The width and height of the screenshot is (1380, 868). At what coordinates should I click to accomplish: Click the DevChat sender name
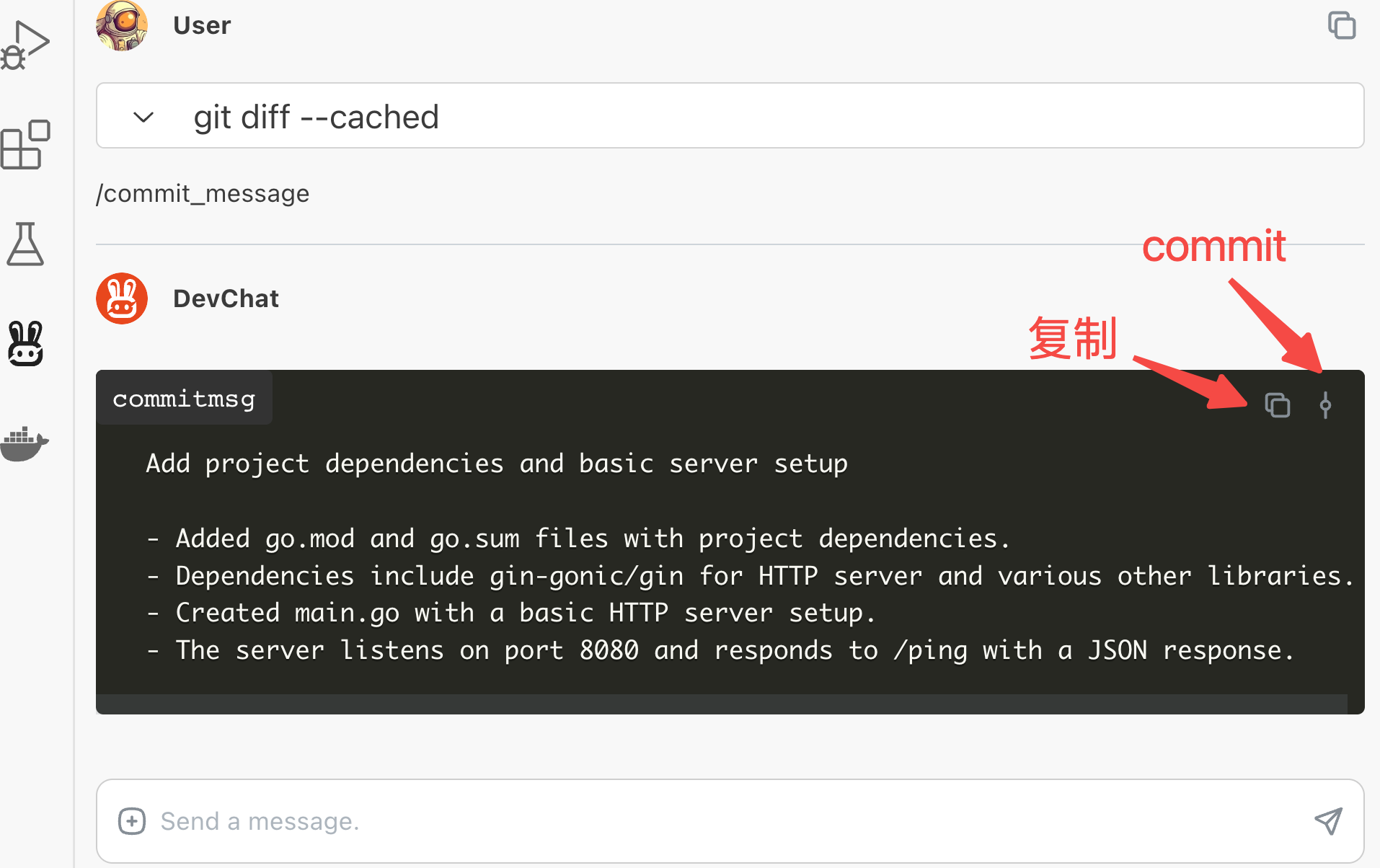pos(226,298)
